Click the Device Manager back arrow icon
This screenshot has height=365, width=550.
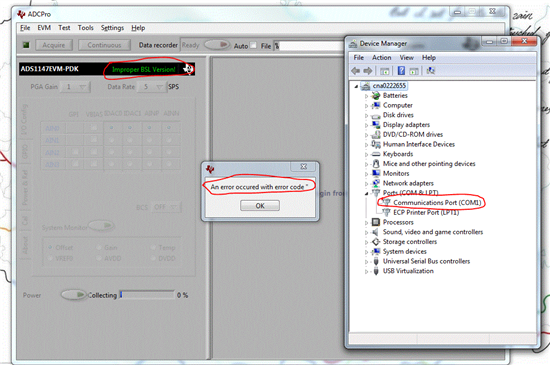point(355,71)
